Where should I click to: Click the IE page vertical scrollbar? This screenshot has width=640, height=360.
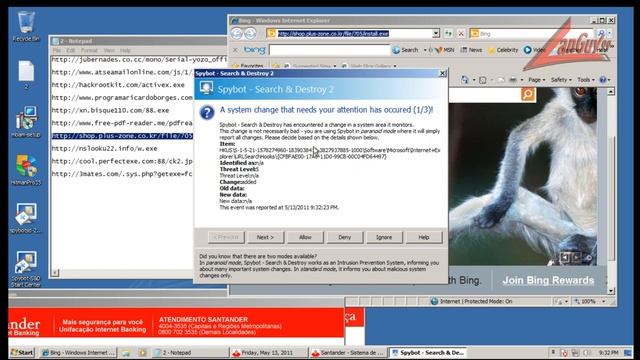tap(611, 191)
